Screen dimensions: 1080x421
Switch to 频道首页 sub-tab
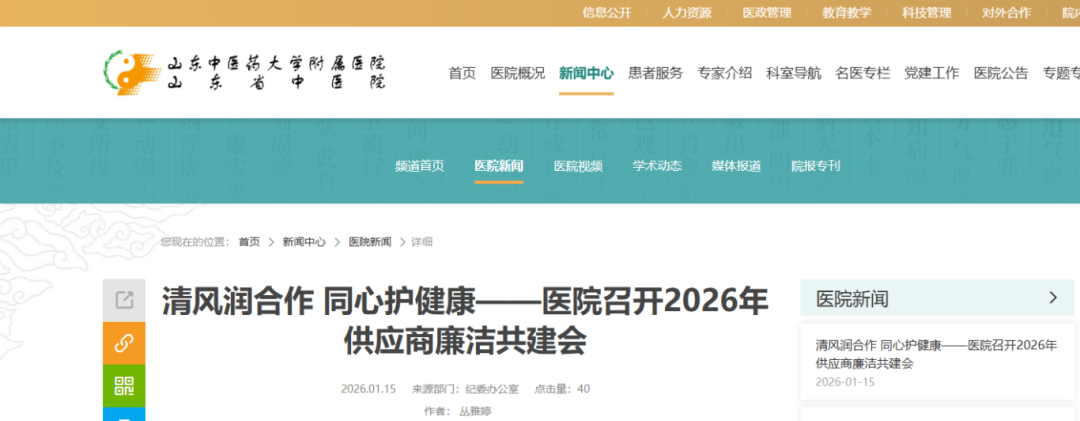419,166
